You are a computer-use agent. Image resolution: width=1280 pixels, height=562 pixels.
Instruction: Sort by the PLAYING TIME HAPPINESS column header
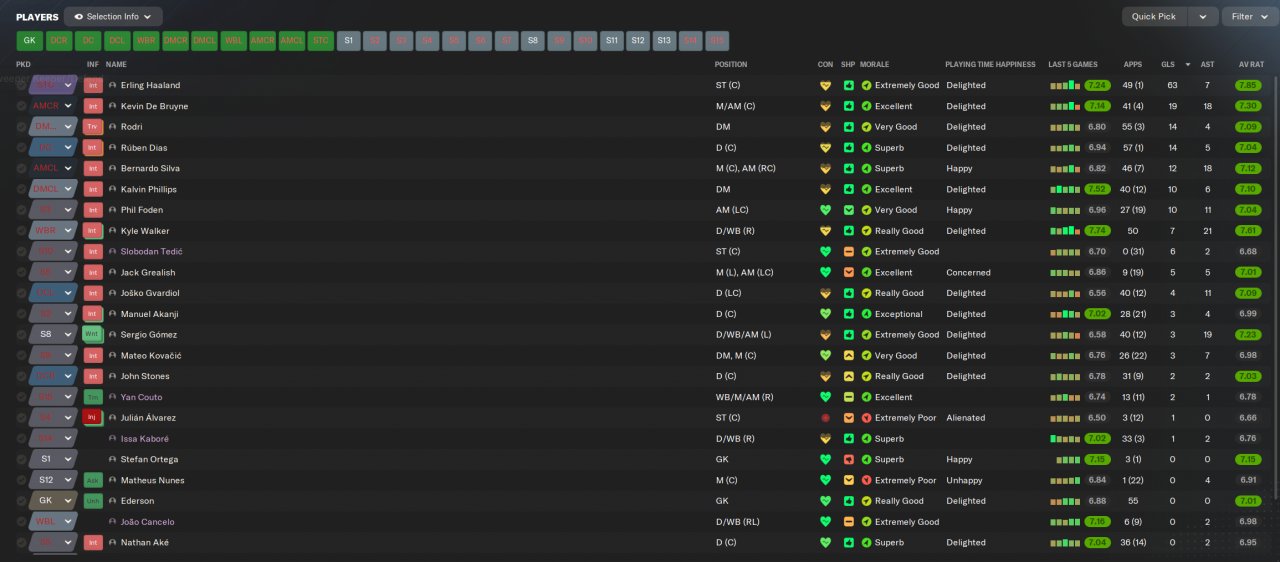point(990,64)
